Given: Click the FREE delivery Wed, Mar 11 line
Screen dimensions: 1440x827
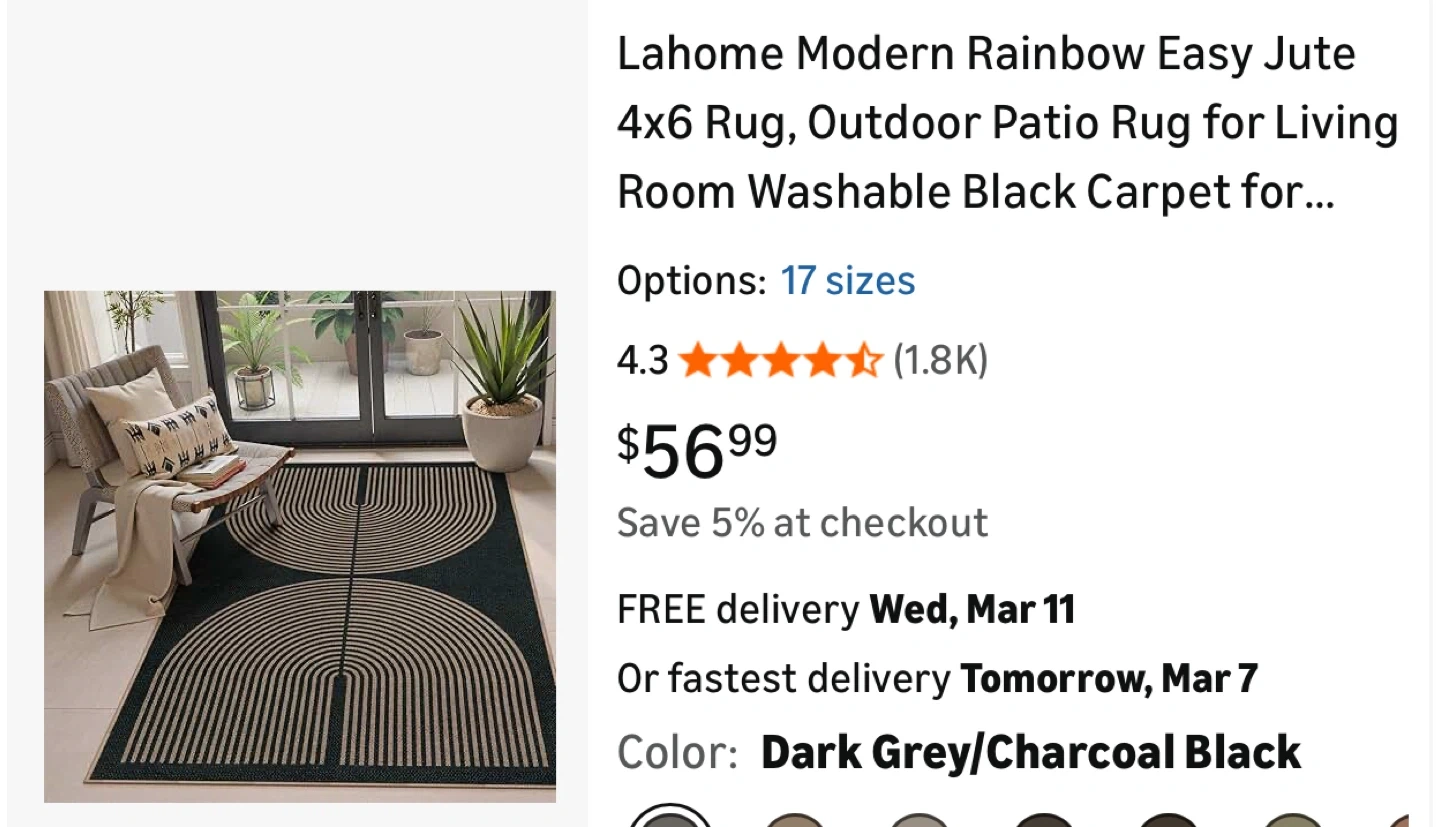Looking at the screenshot, I should click(845, 609).
